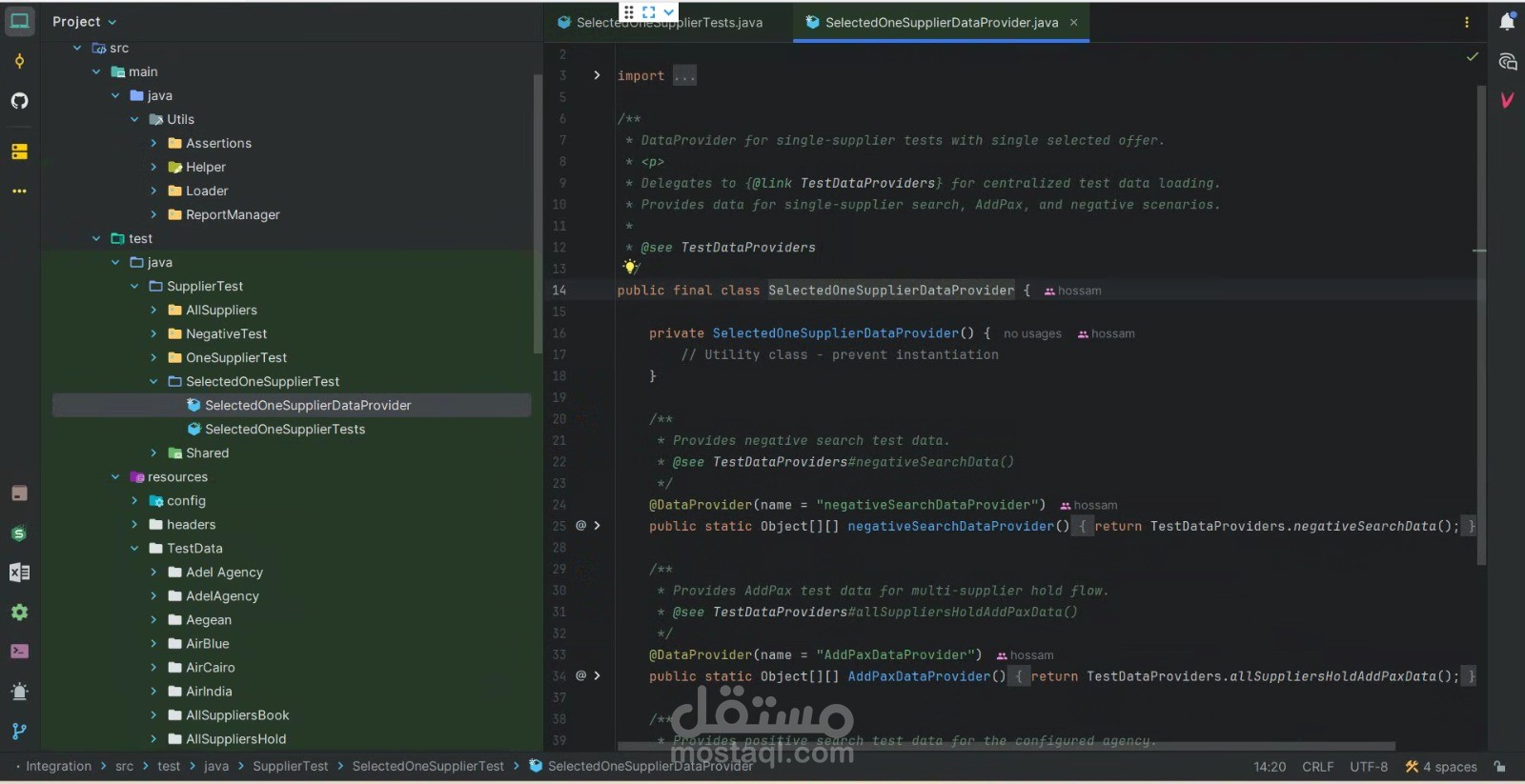Collapse the SelectedOneSupplierTest folder
Viewport: 1525px width, 784px height.
pos(153,381)
